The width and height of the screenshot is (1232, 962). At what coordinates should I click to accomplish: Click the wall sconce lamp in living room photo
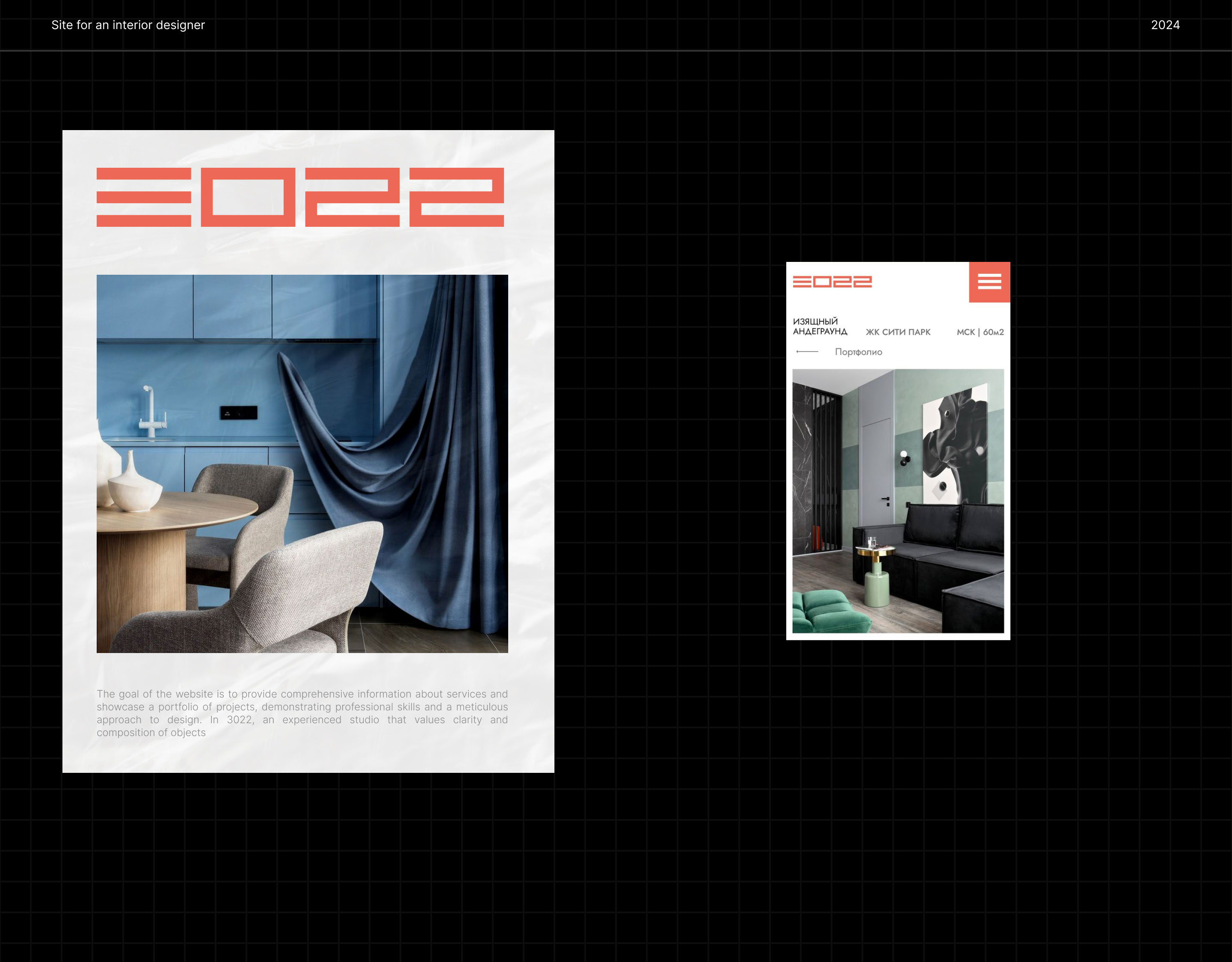904,457
